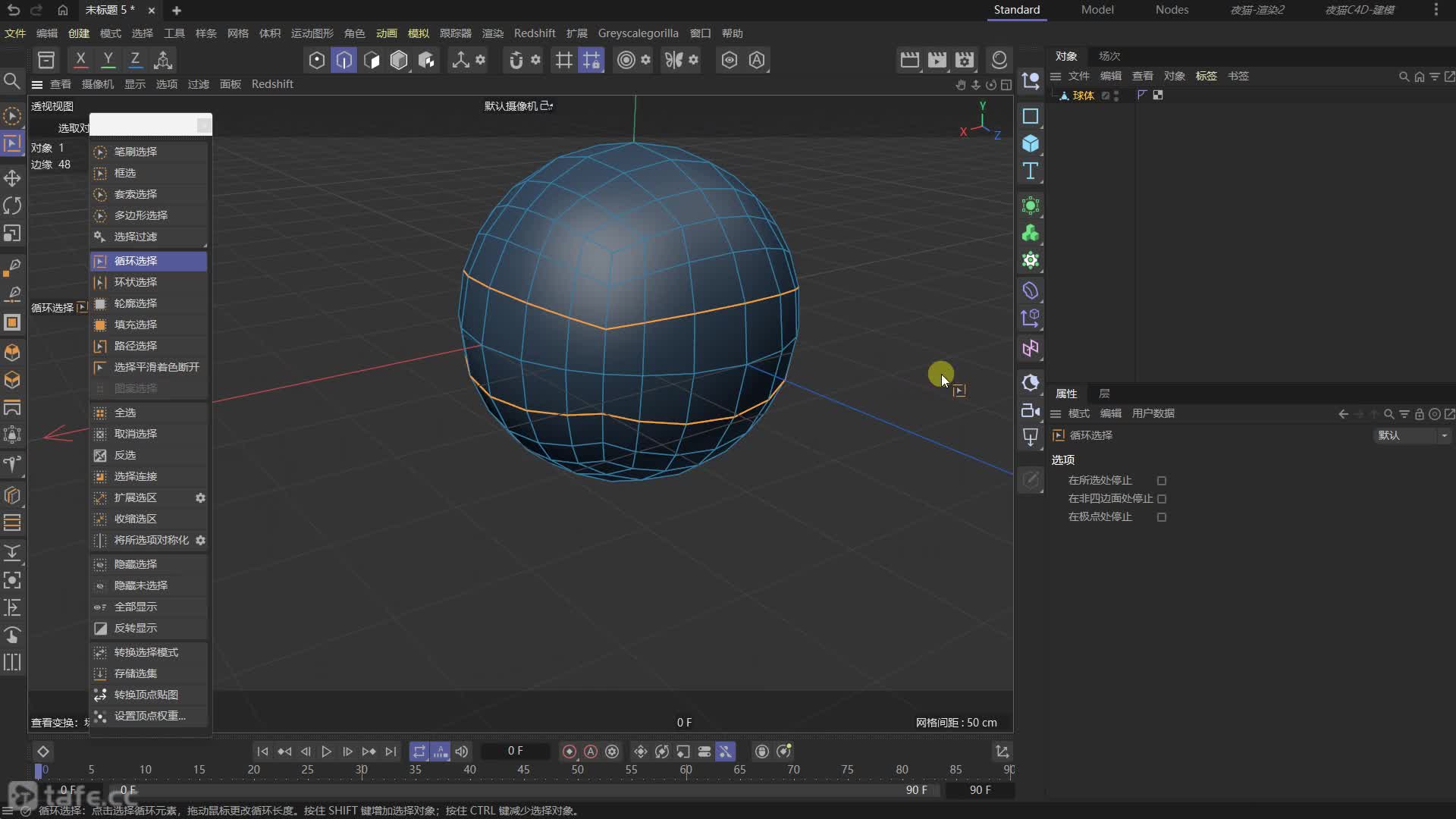Open the viewport hamburger menu

[36, 84]
